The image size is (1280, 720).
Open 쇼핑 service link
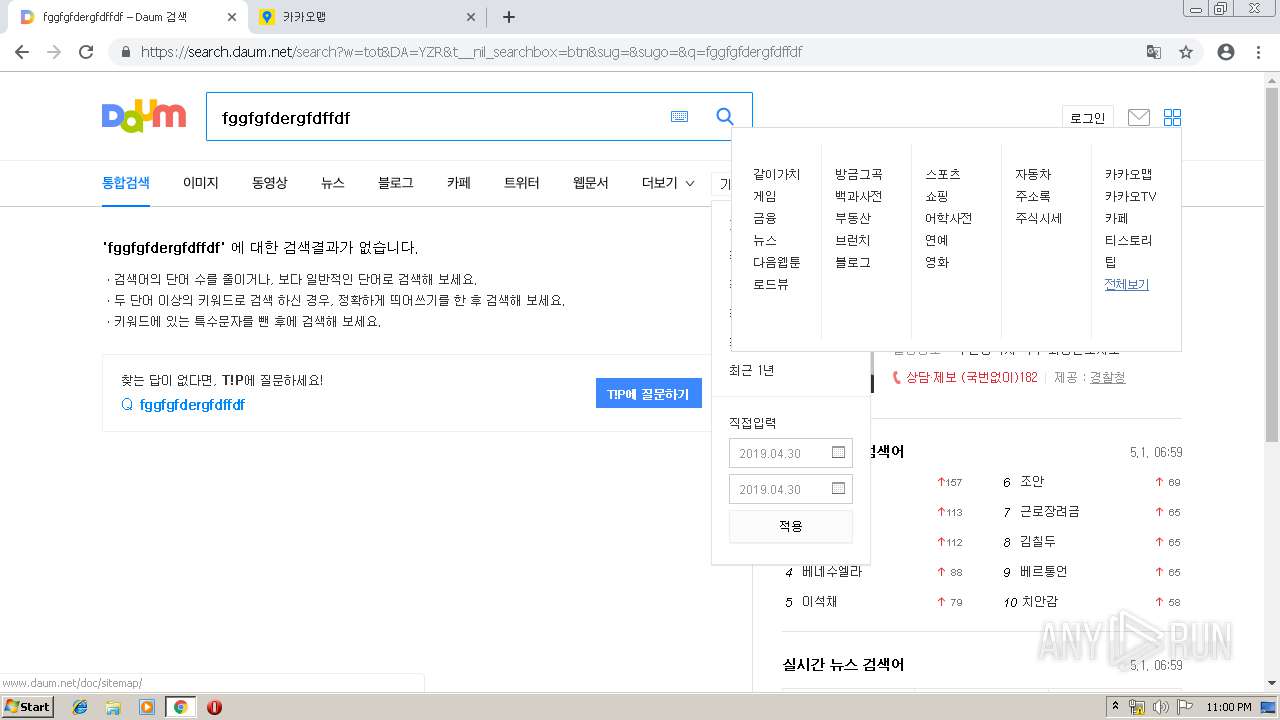tap(936, 196)
